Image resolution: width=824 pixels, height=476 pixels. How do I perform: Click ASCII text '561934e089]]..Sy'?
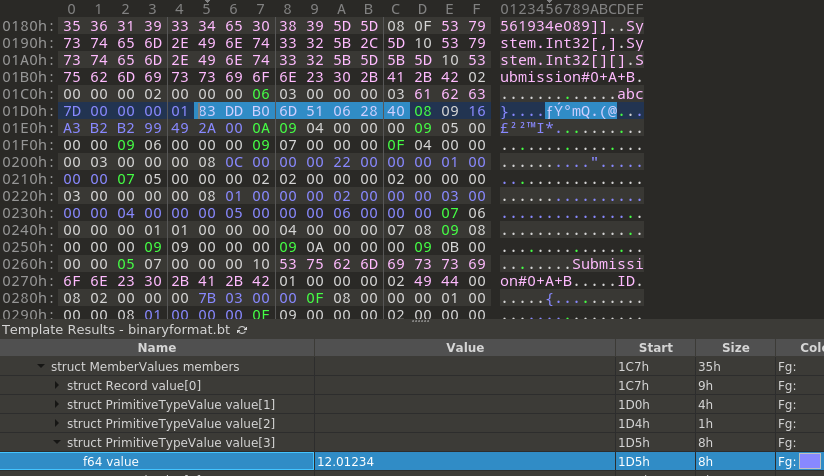[572, 26]
